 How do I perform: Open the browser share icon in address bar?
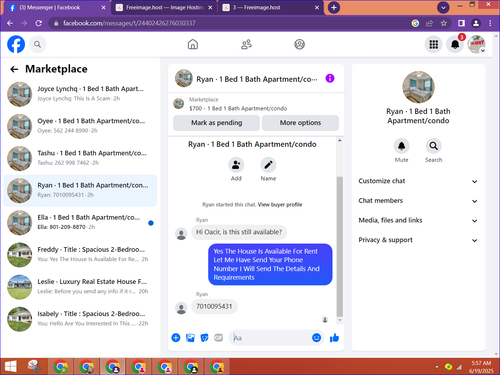[x=429, y=23]
